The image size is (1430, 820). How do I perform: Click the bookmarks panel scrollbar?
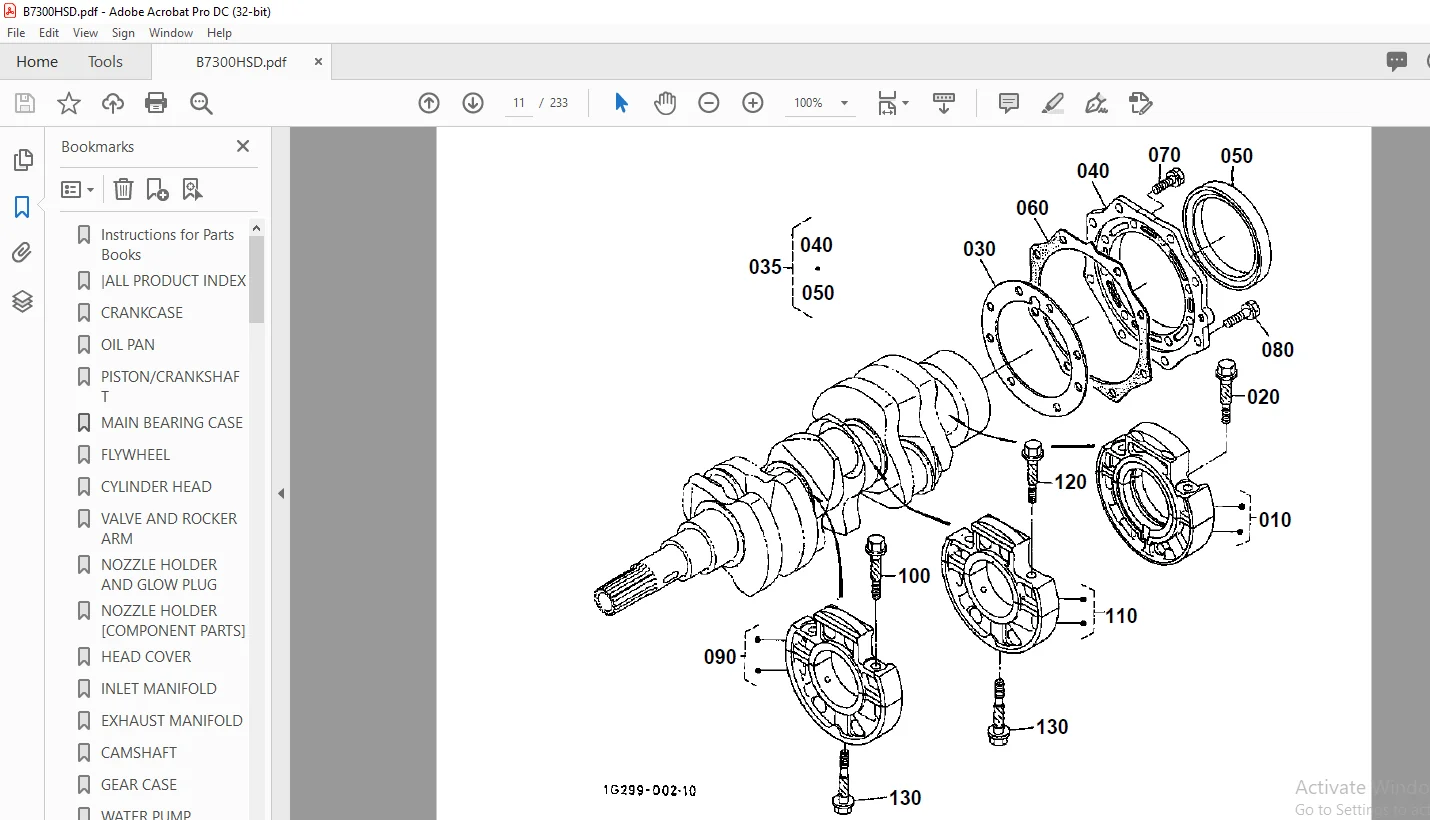[257, 279]
